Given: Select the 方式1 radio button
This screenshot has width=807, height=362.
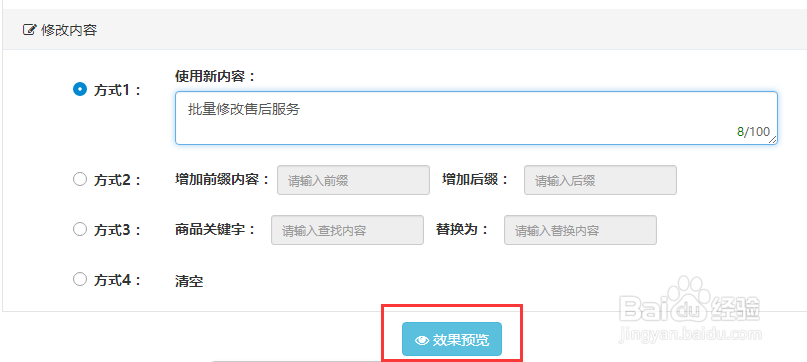Looking at the screenshot, I should point(80,89).
